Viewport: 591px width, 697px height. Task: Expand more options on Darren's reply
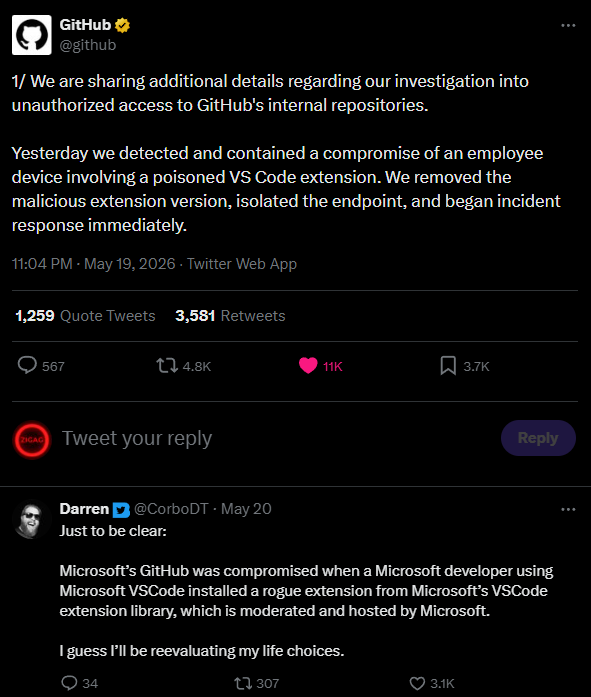click(568, 509)
